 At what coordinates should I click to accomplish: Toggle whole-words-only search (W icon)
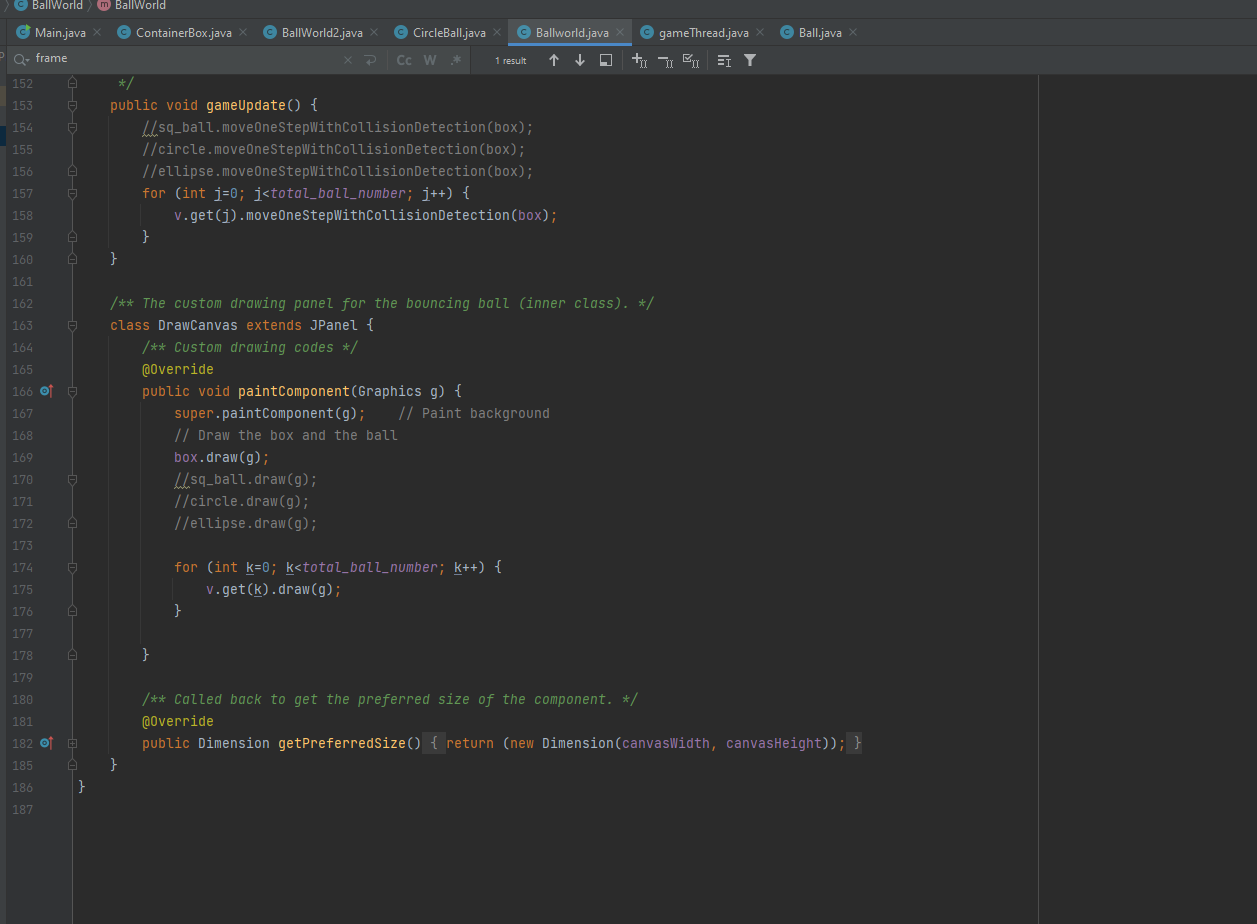tap(430, 60)
